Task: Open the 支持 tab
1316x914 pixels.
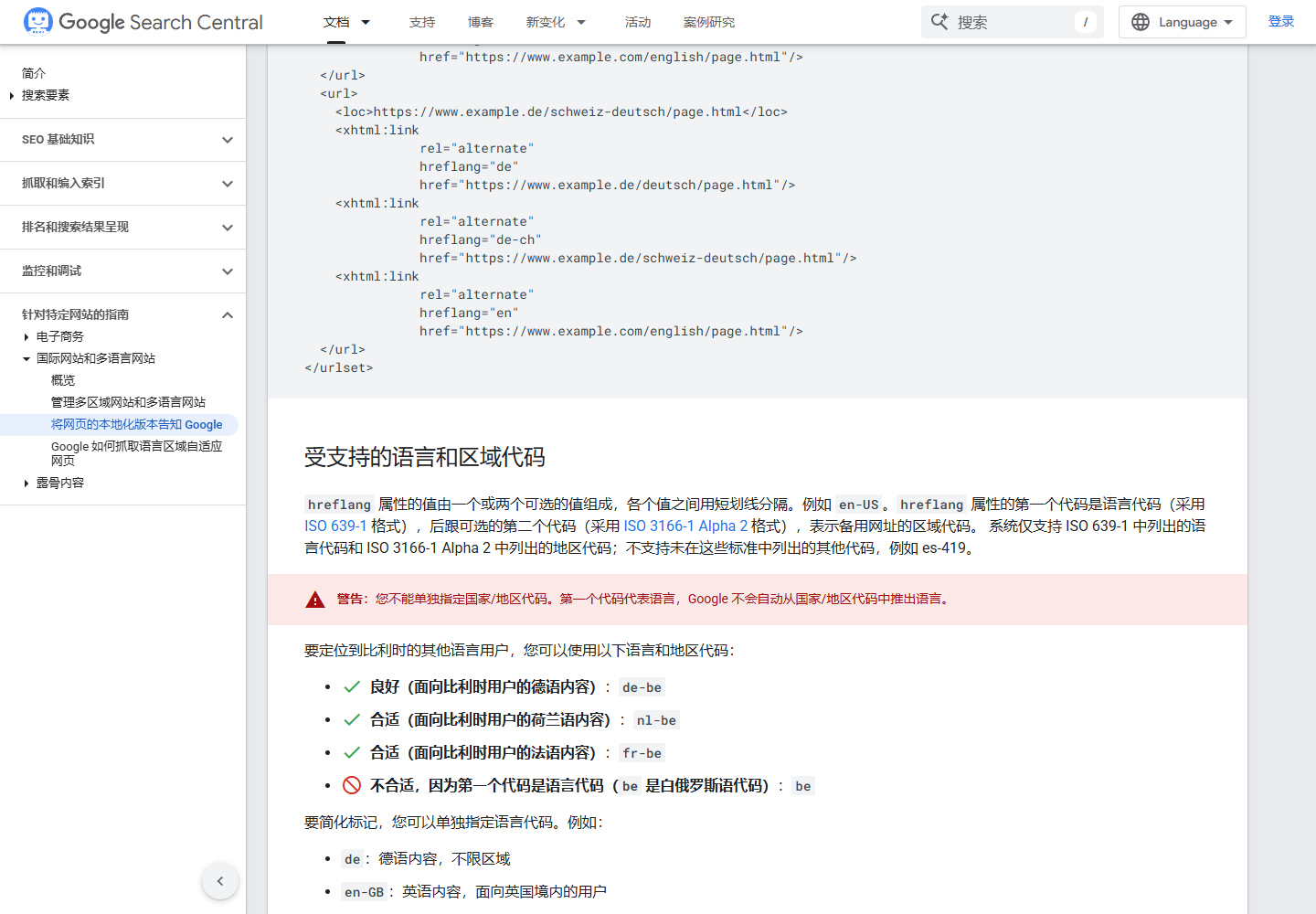Action: [422, 22]
